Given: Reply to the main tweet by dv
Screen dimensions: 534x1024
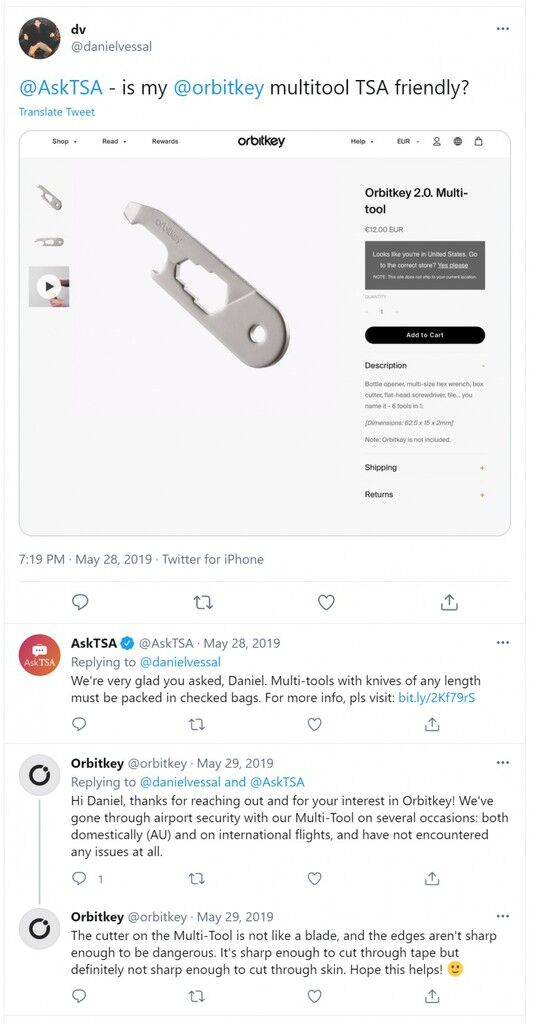Looking at the screenshot, I should point(80,602).
